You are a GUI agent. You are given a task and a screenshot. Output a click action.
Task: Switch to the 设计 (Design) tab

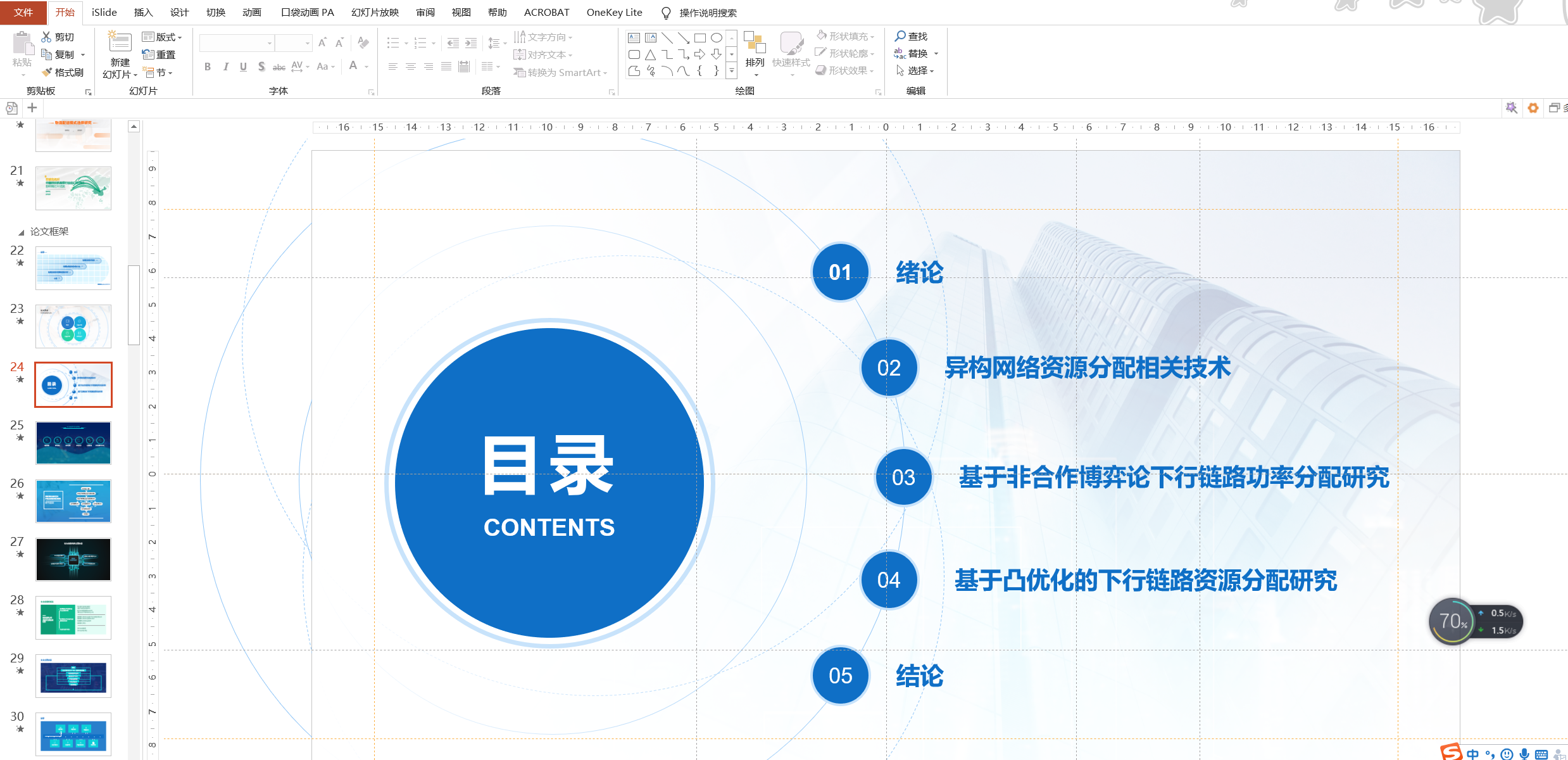179,12
